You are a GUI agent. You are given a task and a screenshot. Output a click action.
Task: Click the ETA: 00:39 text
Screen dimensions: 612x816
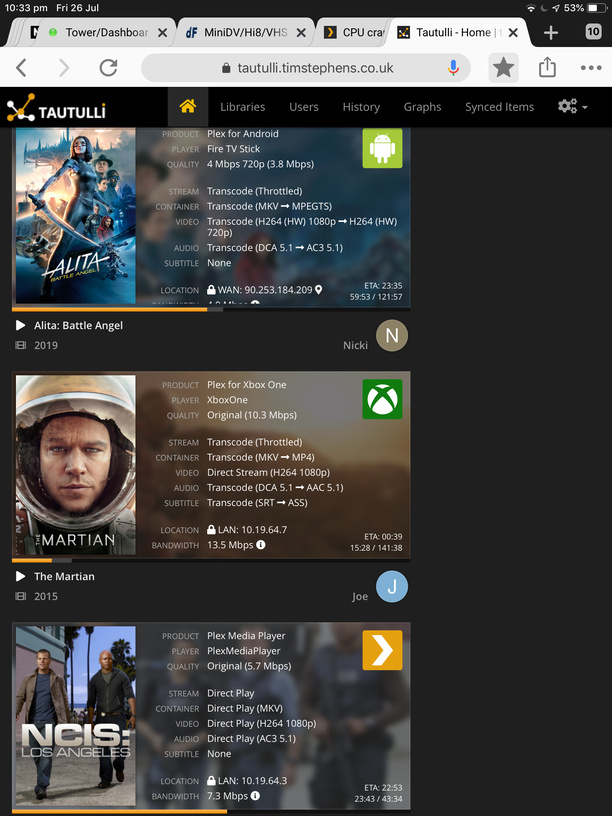point(383,537)
